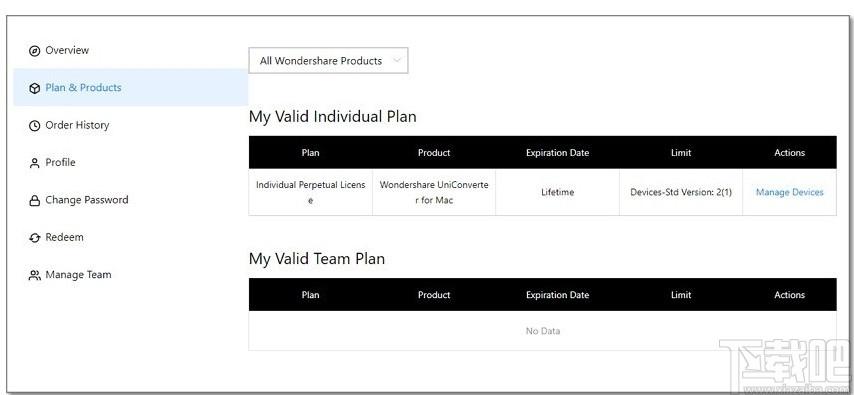Click the Wondershare UniConverter for Mac cell

(434, 192)
